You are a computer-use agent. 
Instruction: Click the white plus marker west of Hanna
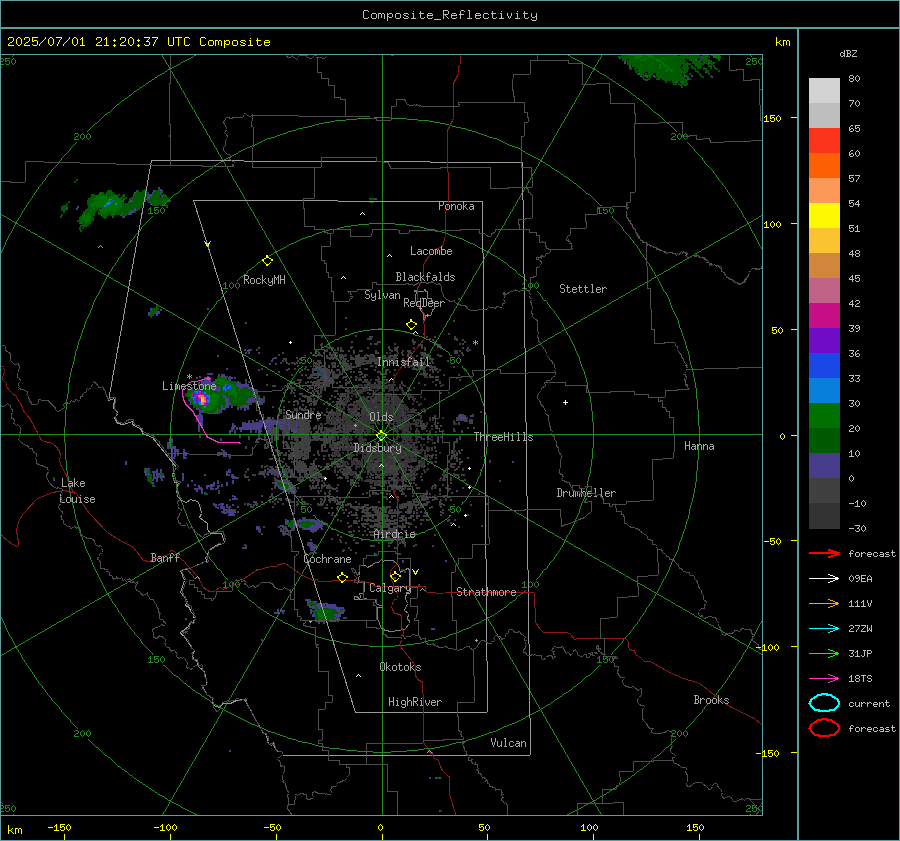pyautogui.click(x=565, y=402)
